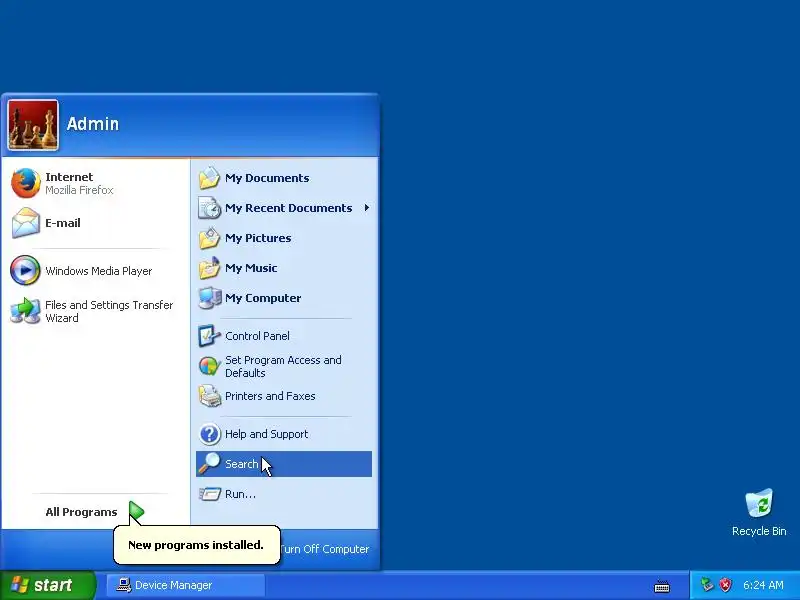Viewport: 800px width, 600px height.
Task: Click the Run dialog icon
Action: click(x=209, y=494)
